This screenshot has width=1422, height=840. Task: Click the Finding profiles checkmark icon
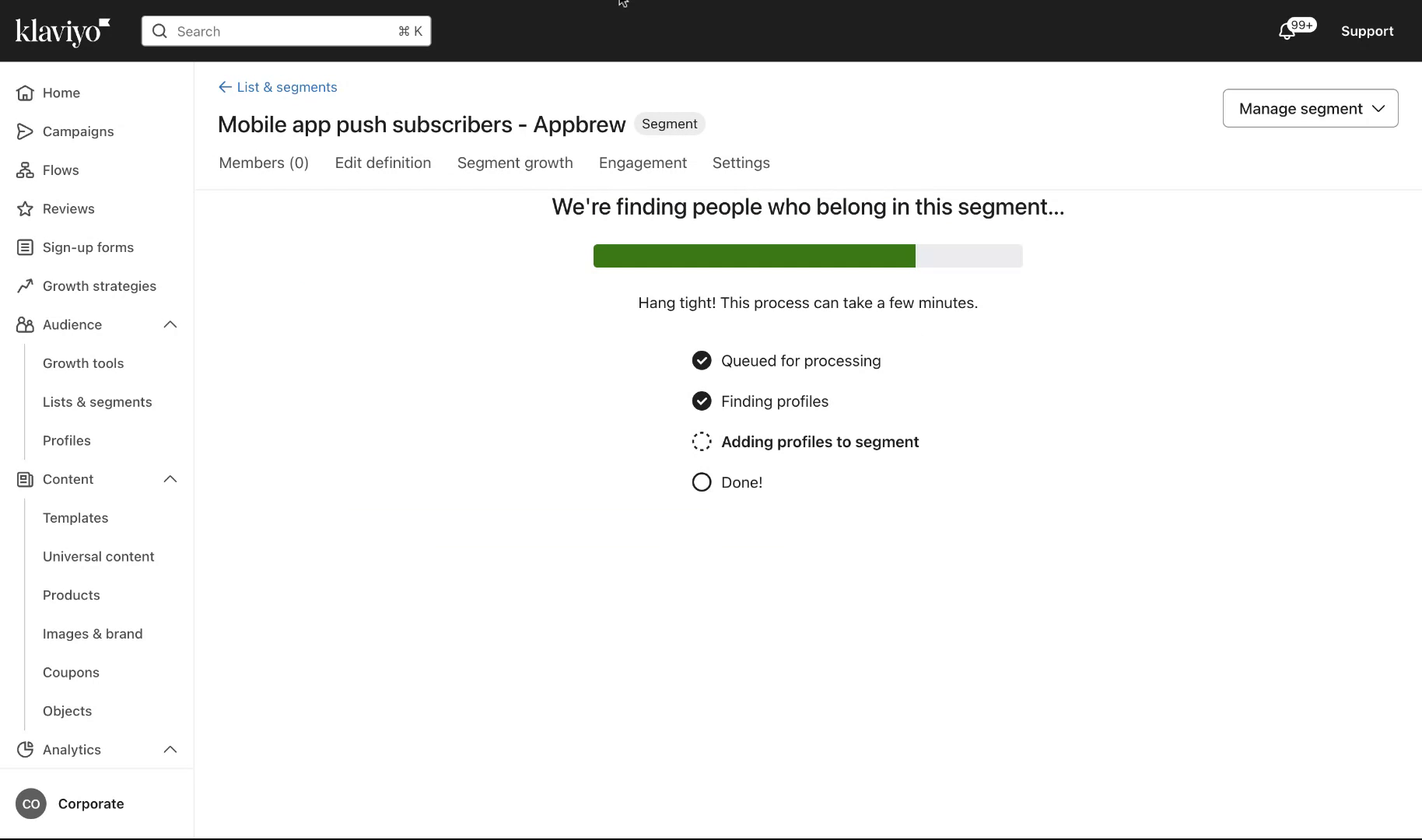click(x=702, y=401)
